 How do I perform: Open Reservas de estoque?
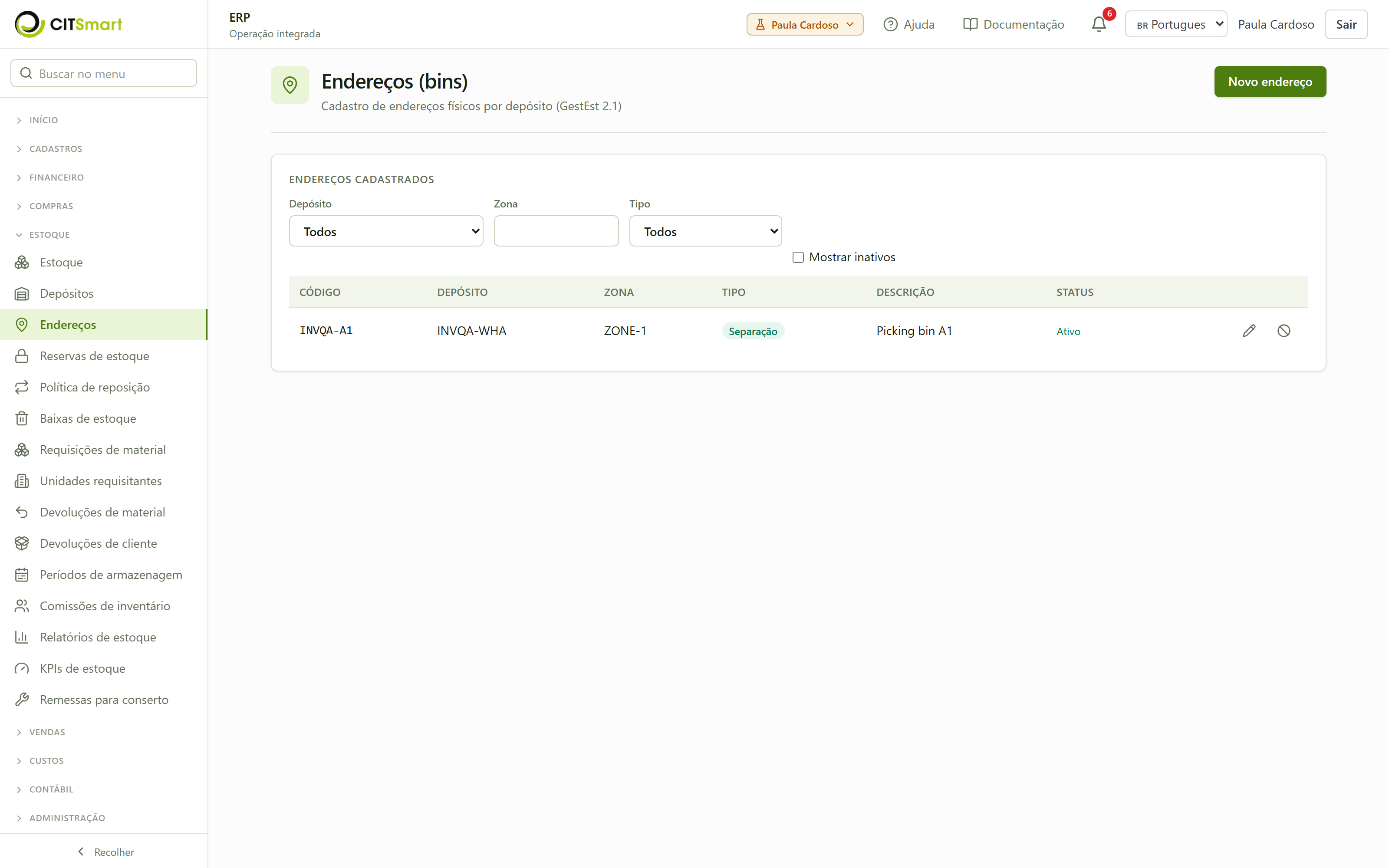104,356
